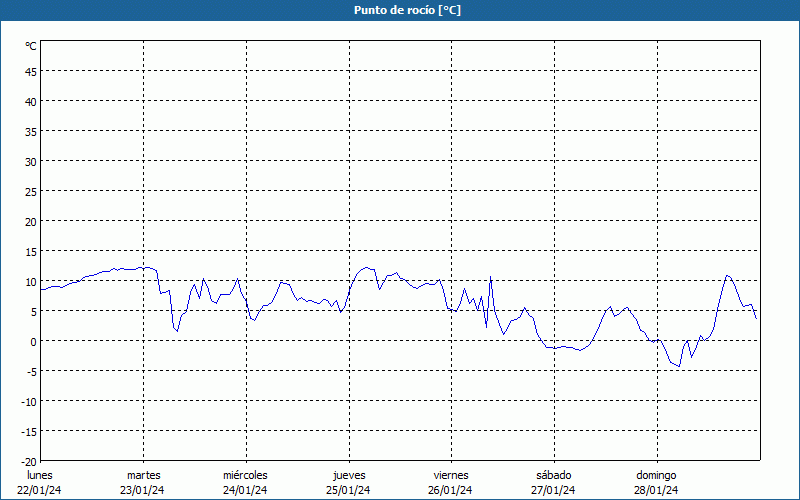Click the 'lunes' day label
Viewport: 800px width, 500px height.
pyautogui.click(x=40, y=475)
